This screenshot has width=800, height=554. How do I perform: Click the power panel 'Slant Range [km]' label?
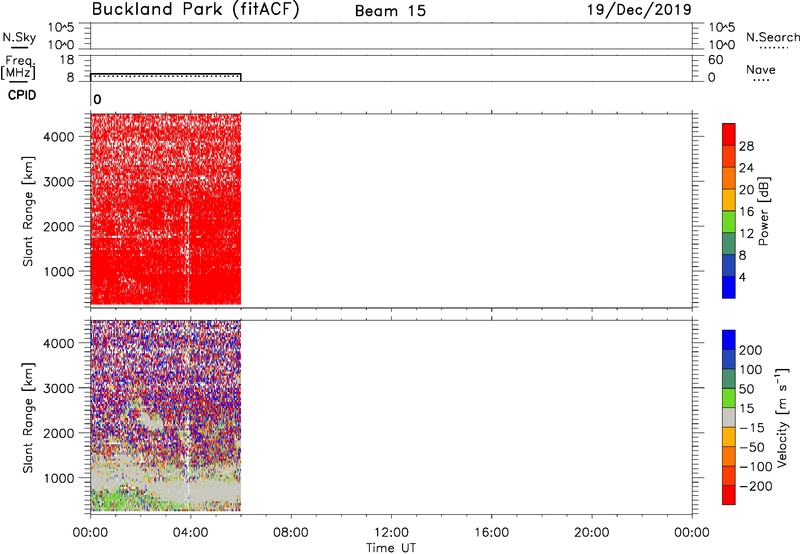(28, 211)
